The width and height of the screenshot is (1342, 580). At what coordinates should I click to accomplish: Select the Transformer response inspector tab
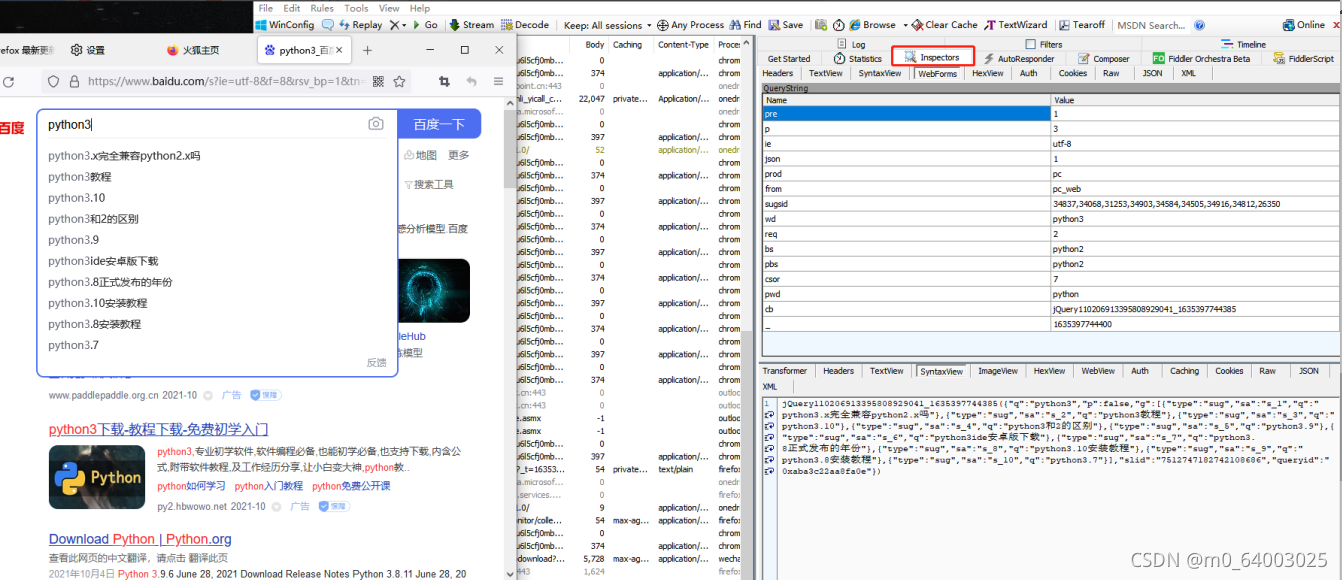(785, 371)
